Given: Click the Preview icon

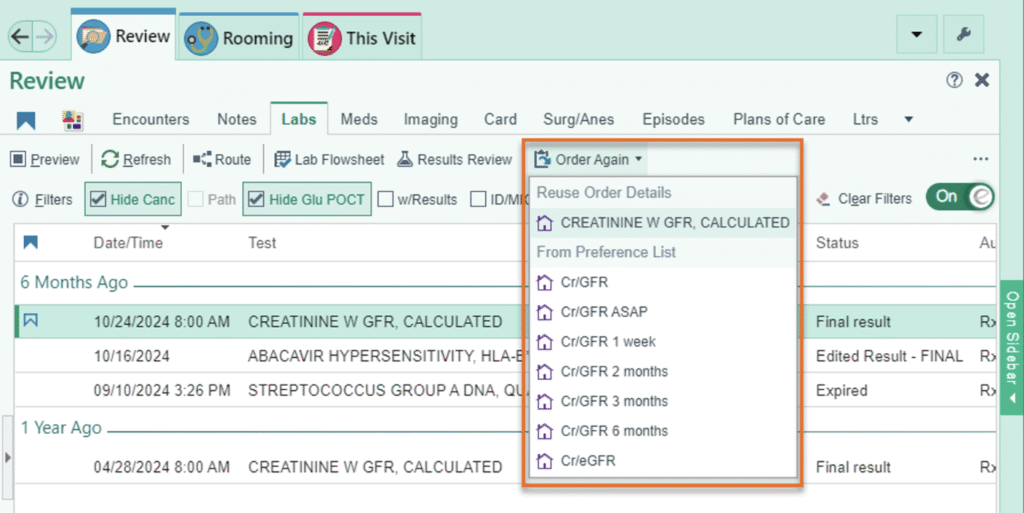Looking at the screenshot, I should pyautogui.click(x=18, y=159).
